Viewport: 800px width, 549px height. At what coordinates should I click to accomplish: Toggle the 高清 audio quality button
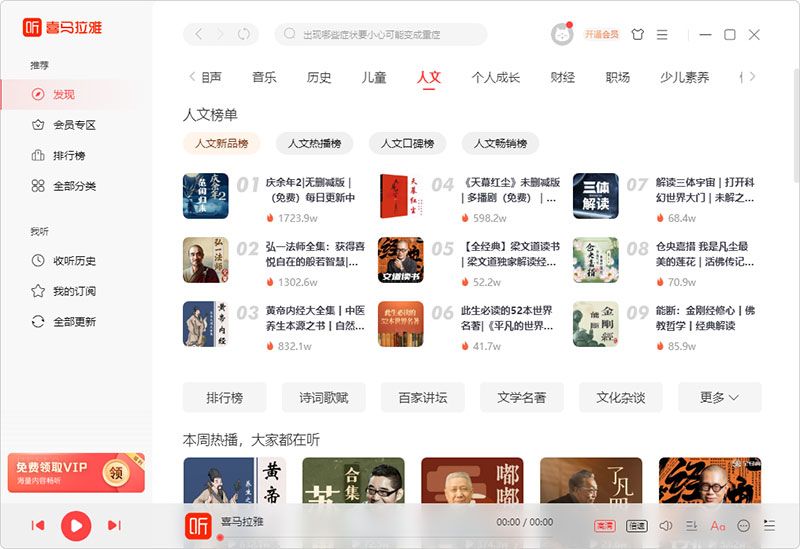pos(604,525)
